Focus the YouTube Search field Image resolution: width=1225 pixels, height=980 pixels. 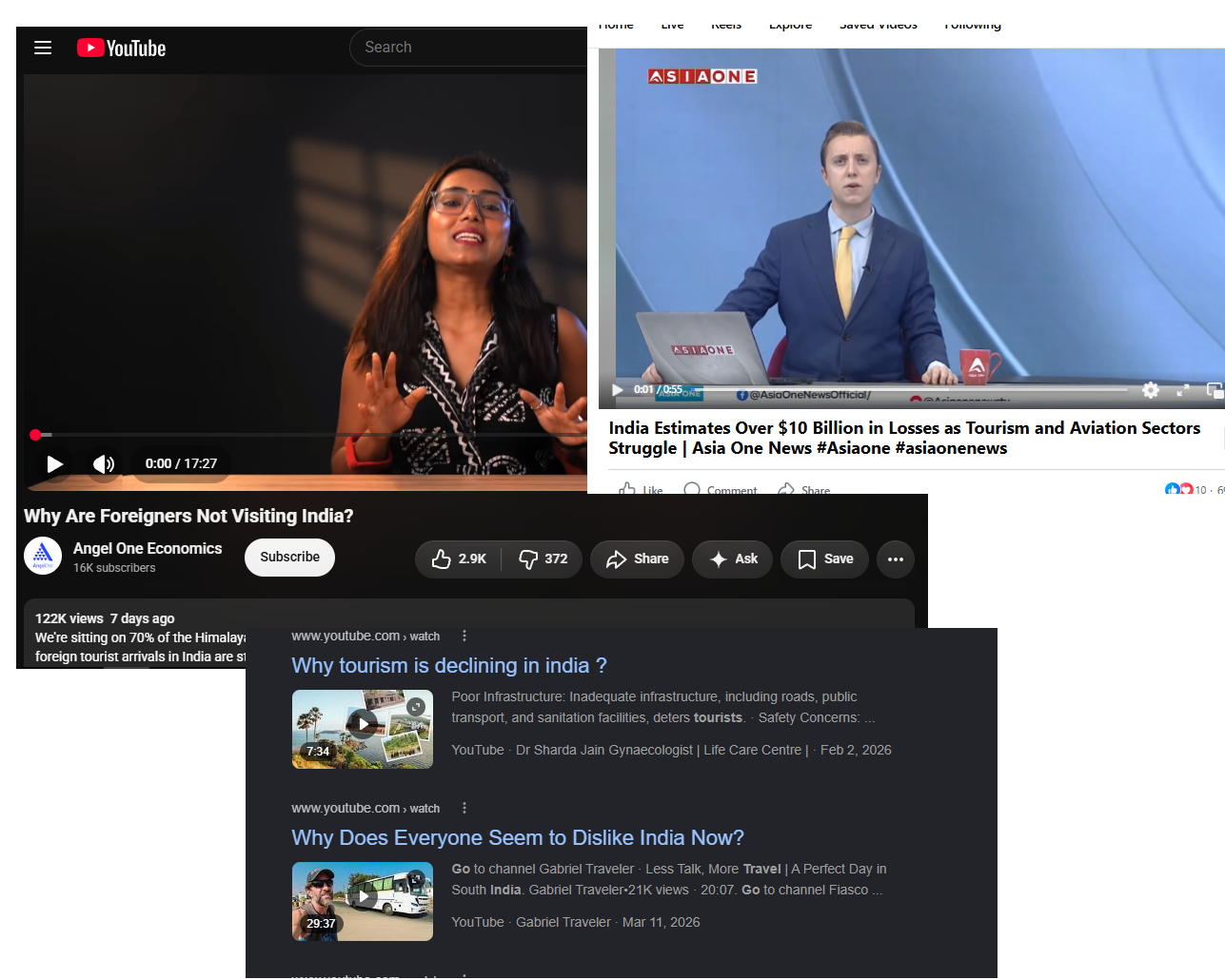coord(468,48)
